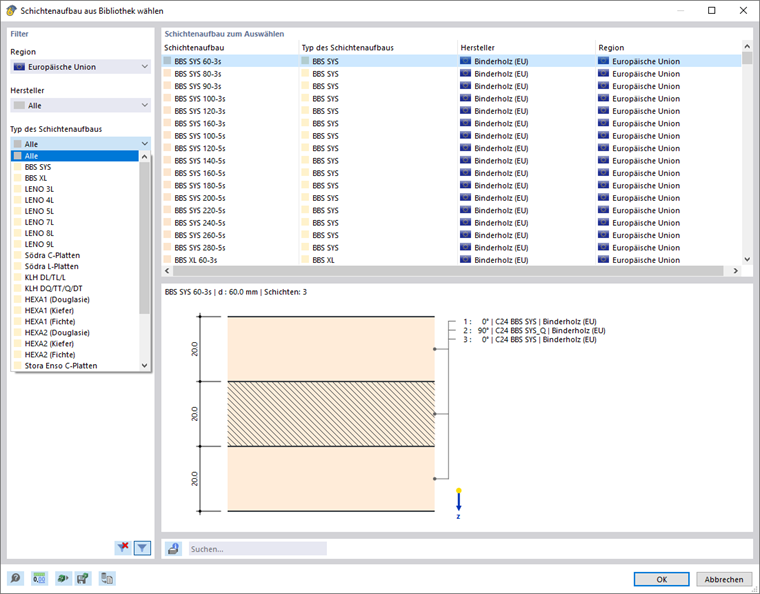The width and height of the screenshot is (760, 594).
Task: Choose LENO 7L from the dropdown list
Action: click(75, 222)
